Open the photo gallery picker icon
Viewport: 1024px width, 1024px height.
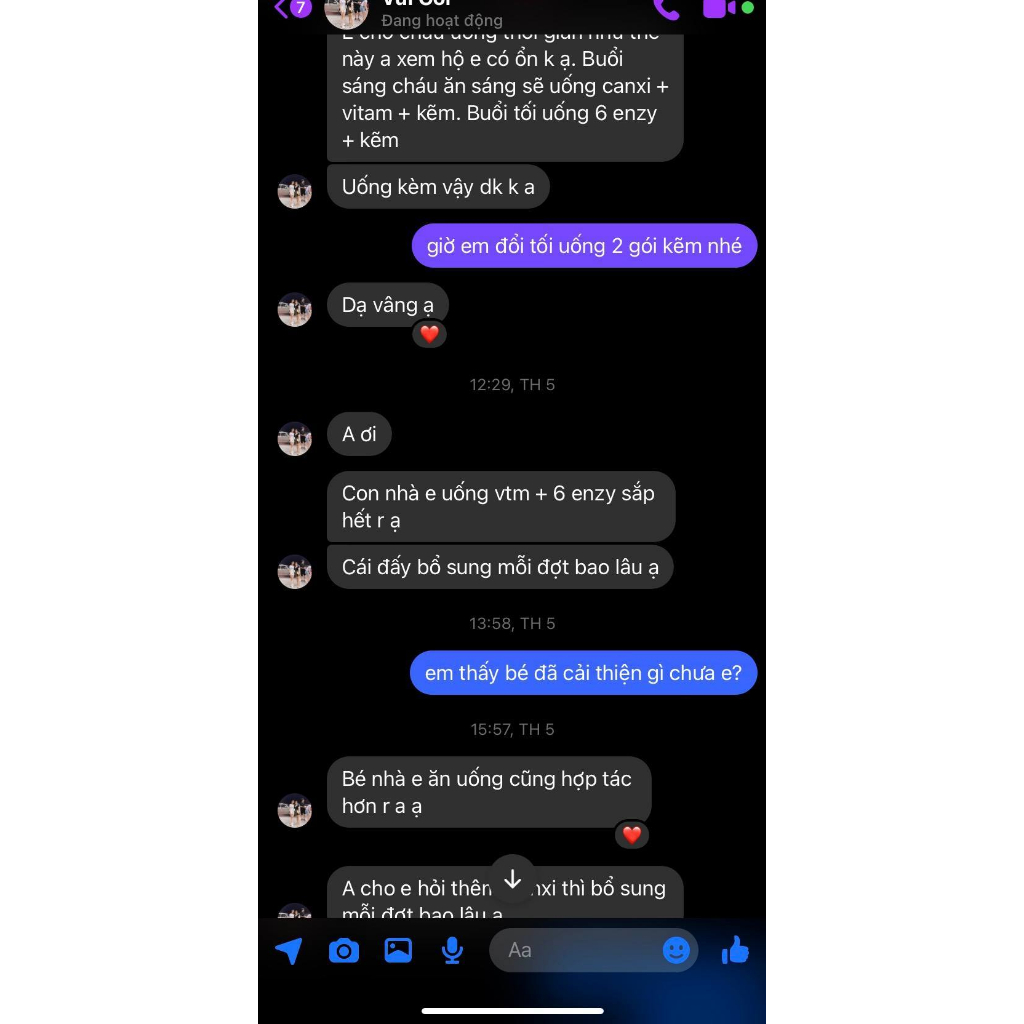coord(398,950)
